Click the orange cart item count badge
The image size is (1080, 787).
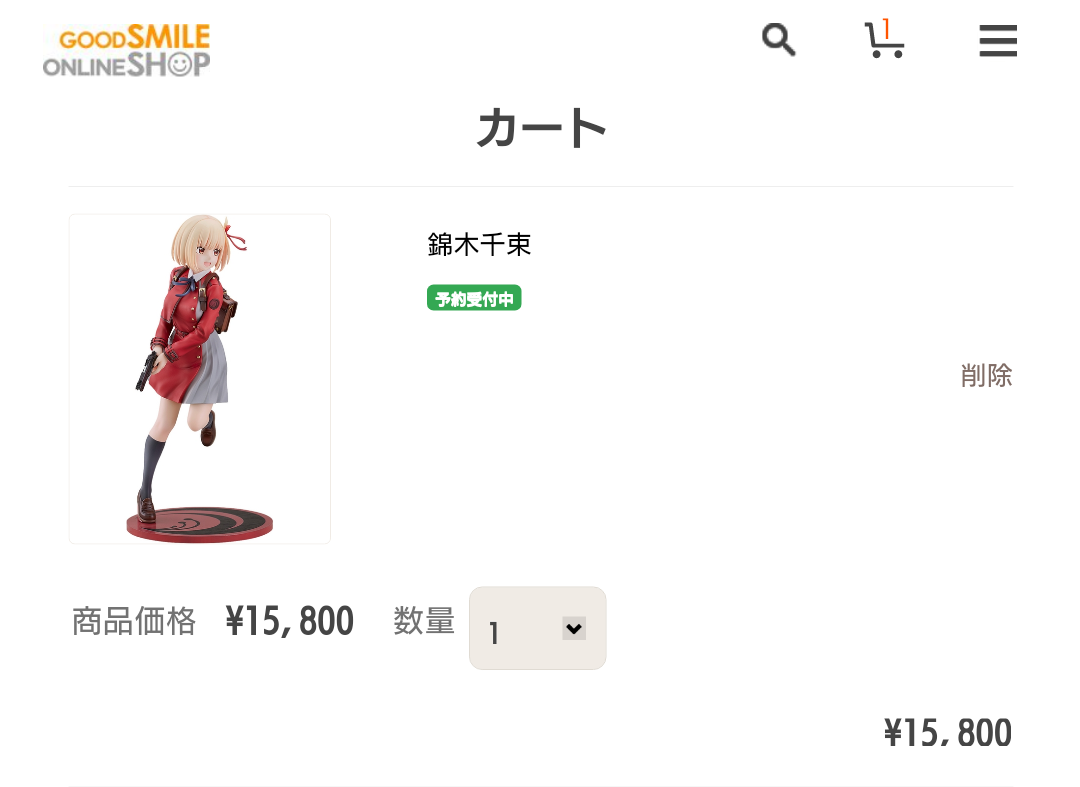(886, 27)
